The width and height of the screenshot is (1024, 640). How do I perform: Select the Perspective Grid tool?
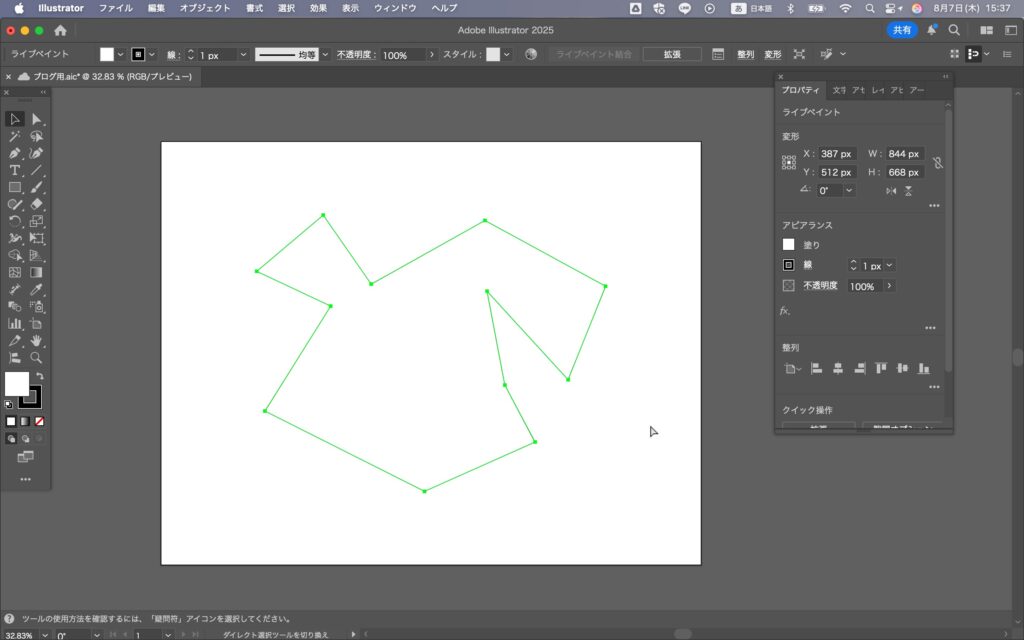click(37, 255)
